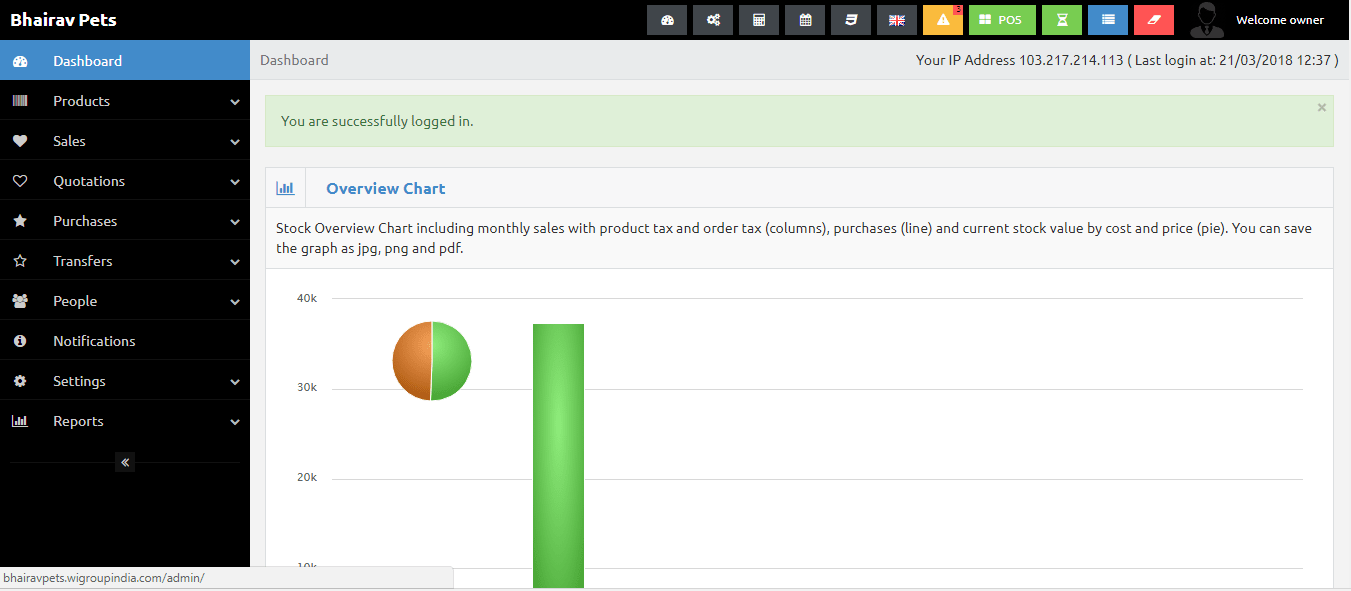
Task: Click the green hourglass toolbar icon
Action: [x=1062, y=20]
